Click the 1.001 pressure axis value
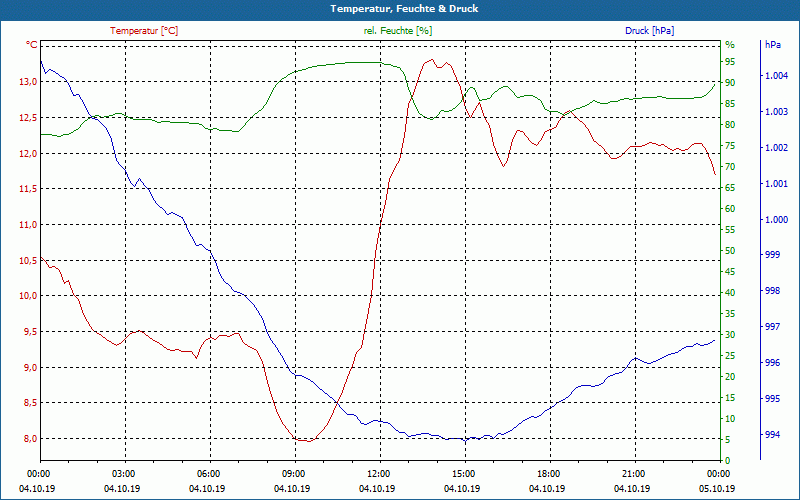 pyautogui.click(x=777, y=184)
